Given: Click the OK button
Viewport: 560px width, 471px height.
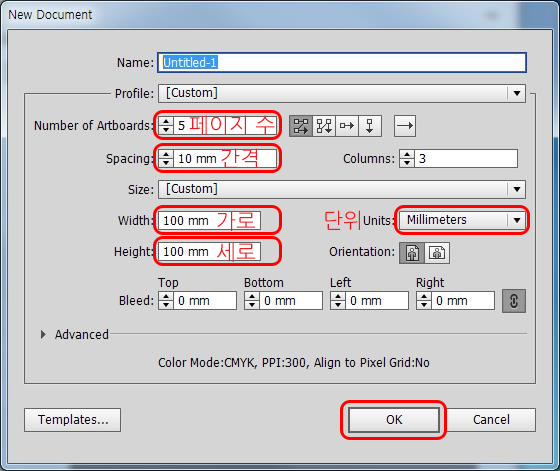Looking at the screenshot, I should (394, 420).
